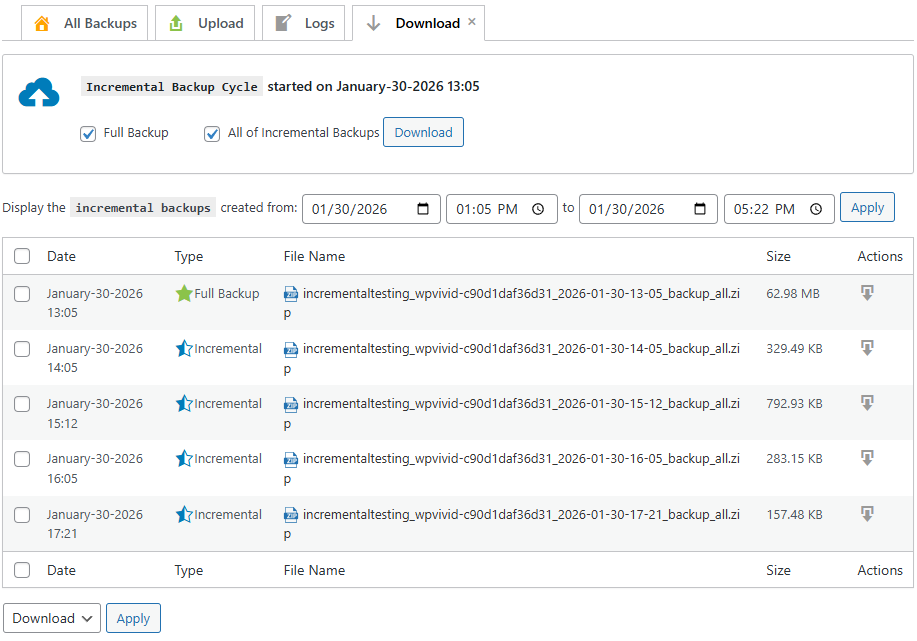Select all backups using the header checkbox

click(x=22, y=256)
